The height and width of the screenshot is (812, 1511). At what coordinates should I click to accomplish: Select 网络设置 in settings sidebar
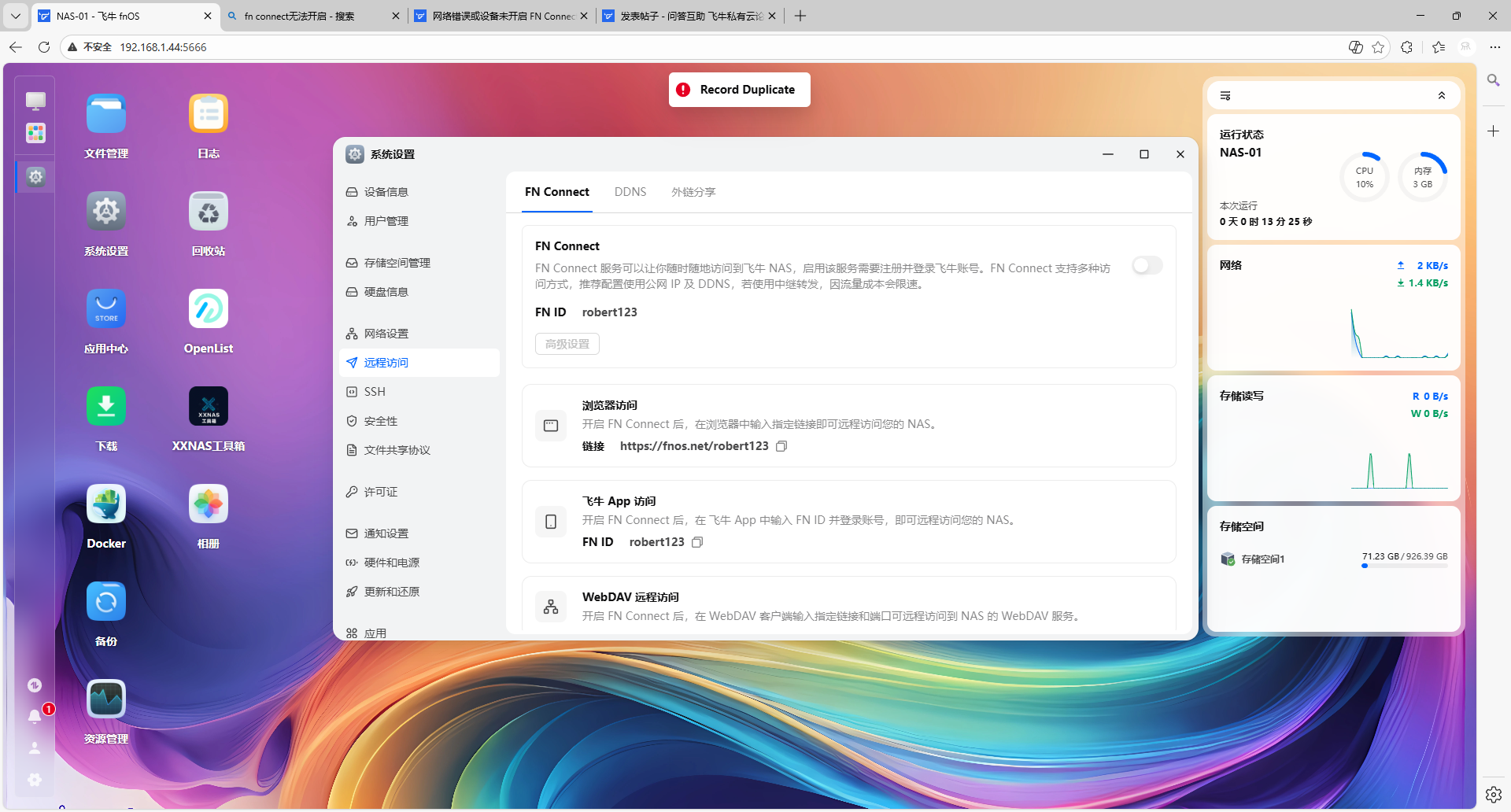386,334
